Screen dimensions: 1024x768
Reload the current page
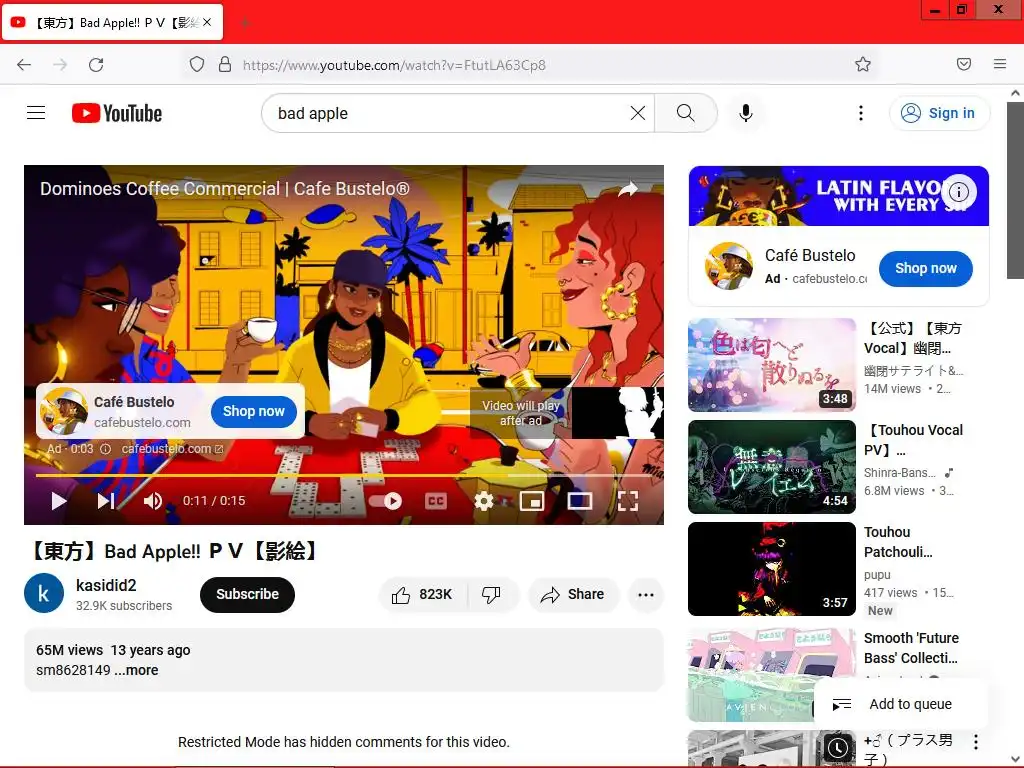click(96, 65)
